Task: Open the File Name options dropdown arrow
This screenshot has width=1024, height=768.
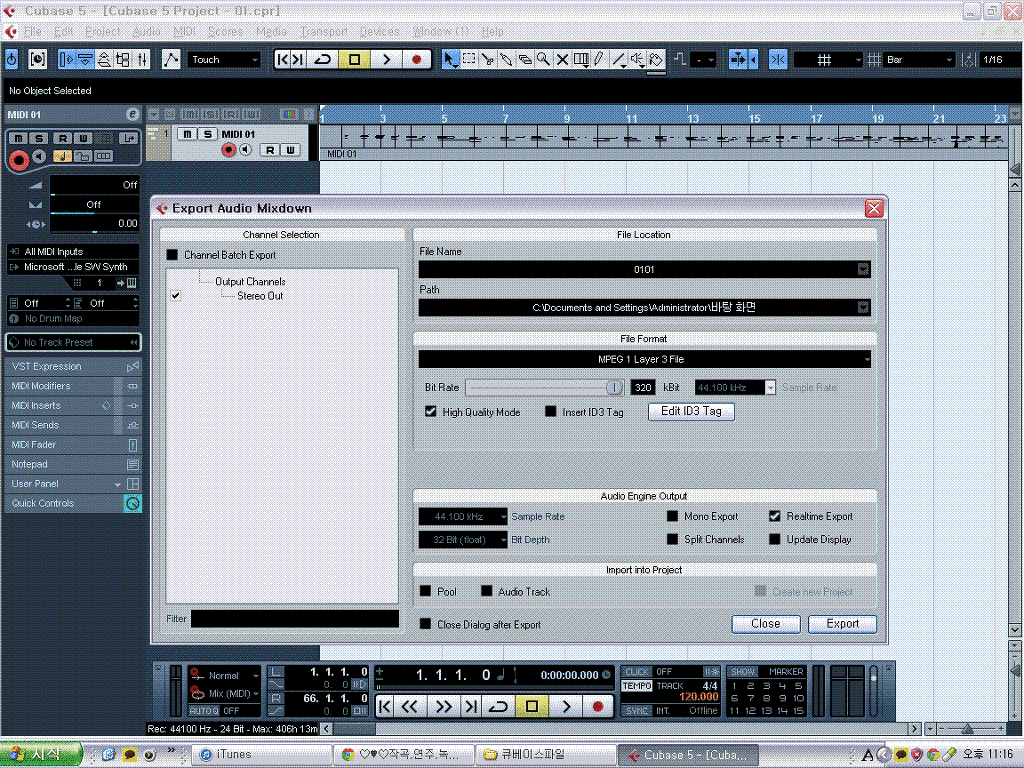Action: coord(863,269)
